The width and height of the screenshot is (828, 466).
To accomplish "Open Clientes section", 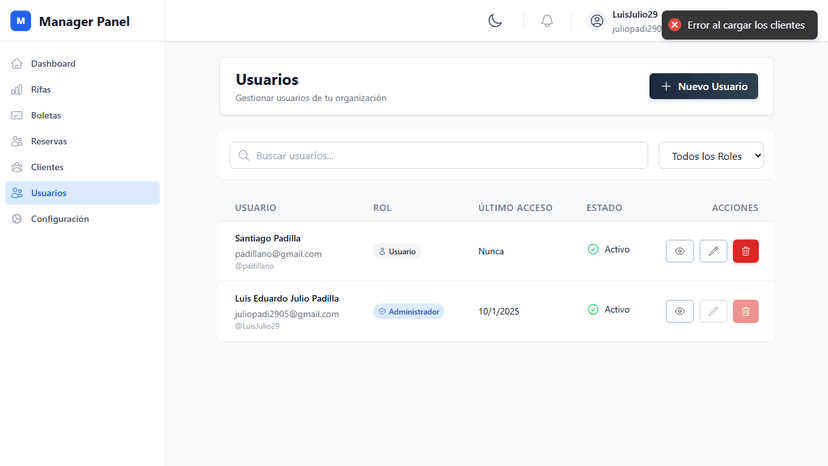I will pyautogui.click(x=47, y=167).
